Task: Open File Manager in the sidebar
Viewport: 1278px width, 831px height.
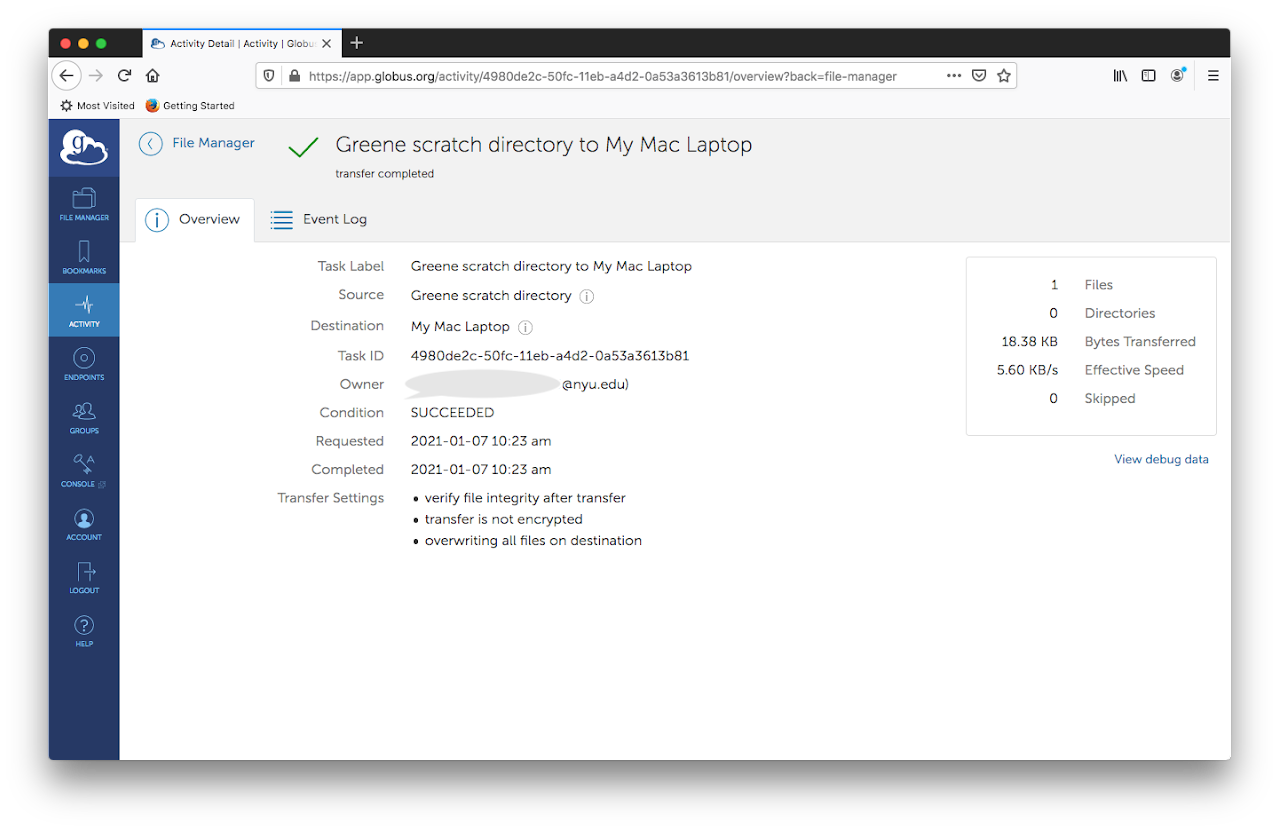Action: (x=84, y=203)
